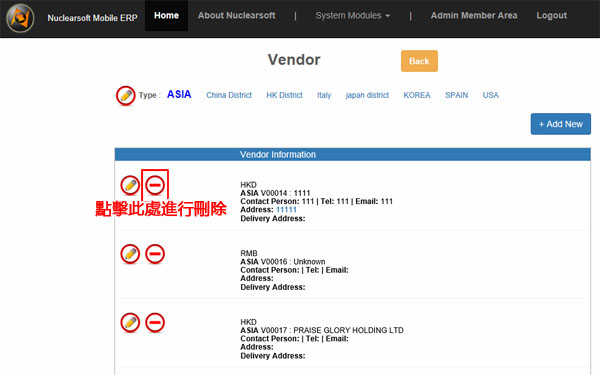Open the Home menu item
The height and width of the screenshot is (375, 600).
pyautogui.click(x=166, y=16)
